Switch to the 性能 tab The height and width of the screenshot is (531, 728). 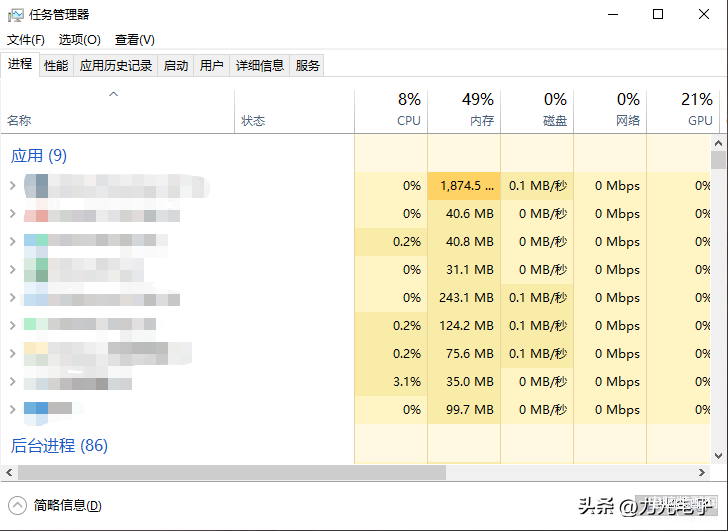pos(56,66)
